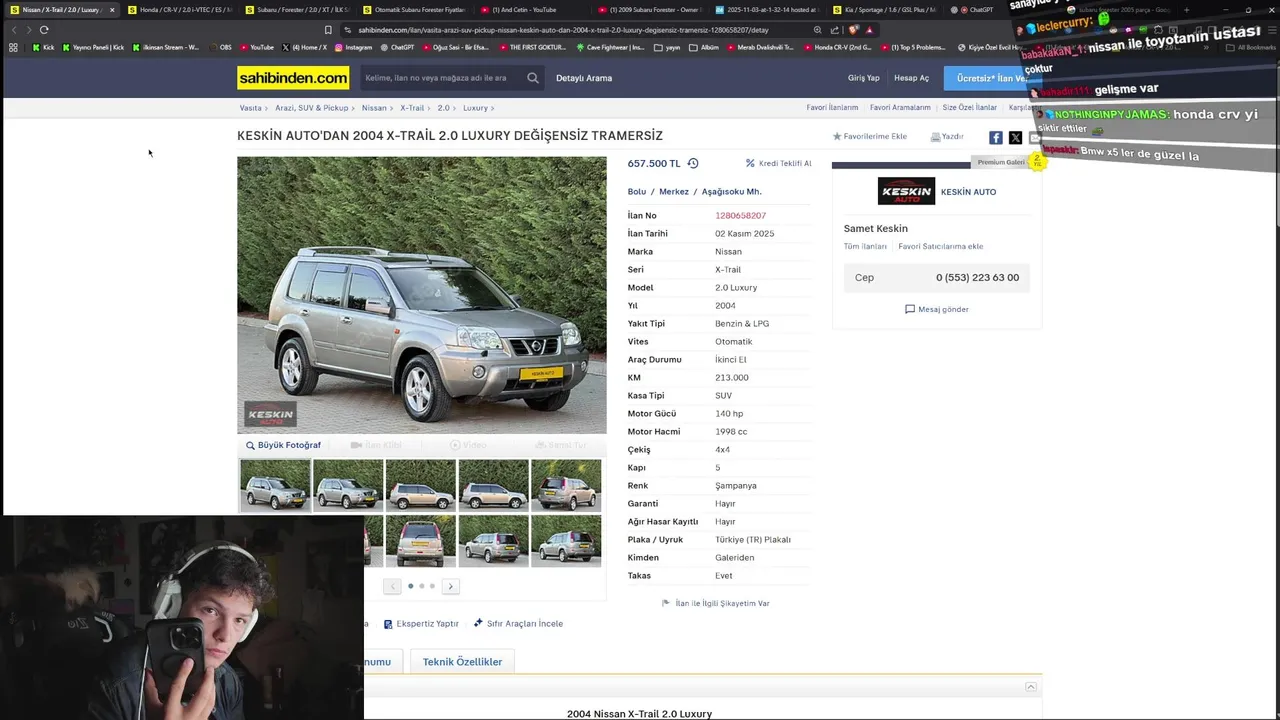
Task: Reload the page with browser refresh icon
Action: click(x=44, y=30)
